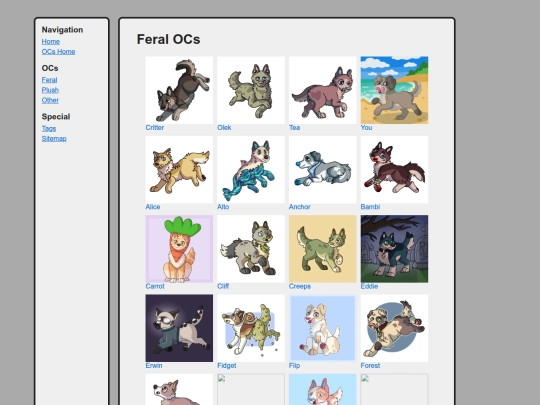Open the Tags page link
This screenshot has width=540, height=405.
coord(49,128)
